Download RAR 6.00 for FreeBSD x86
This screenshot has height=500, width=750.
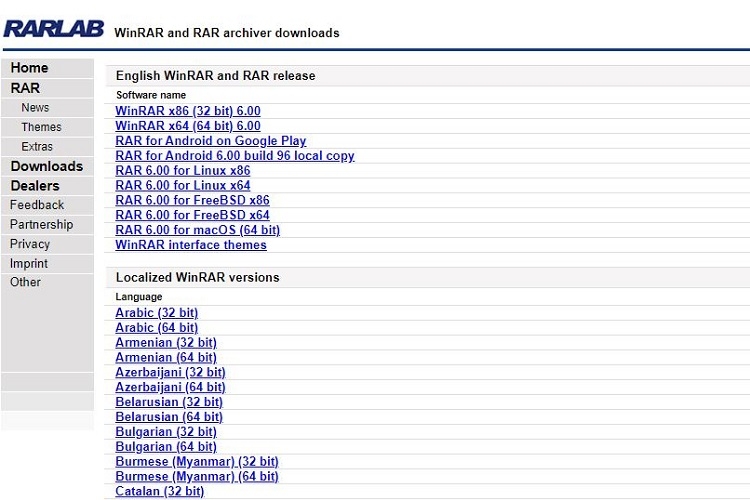[x=192, y=200]
